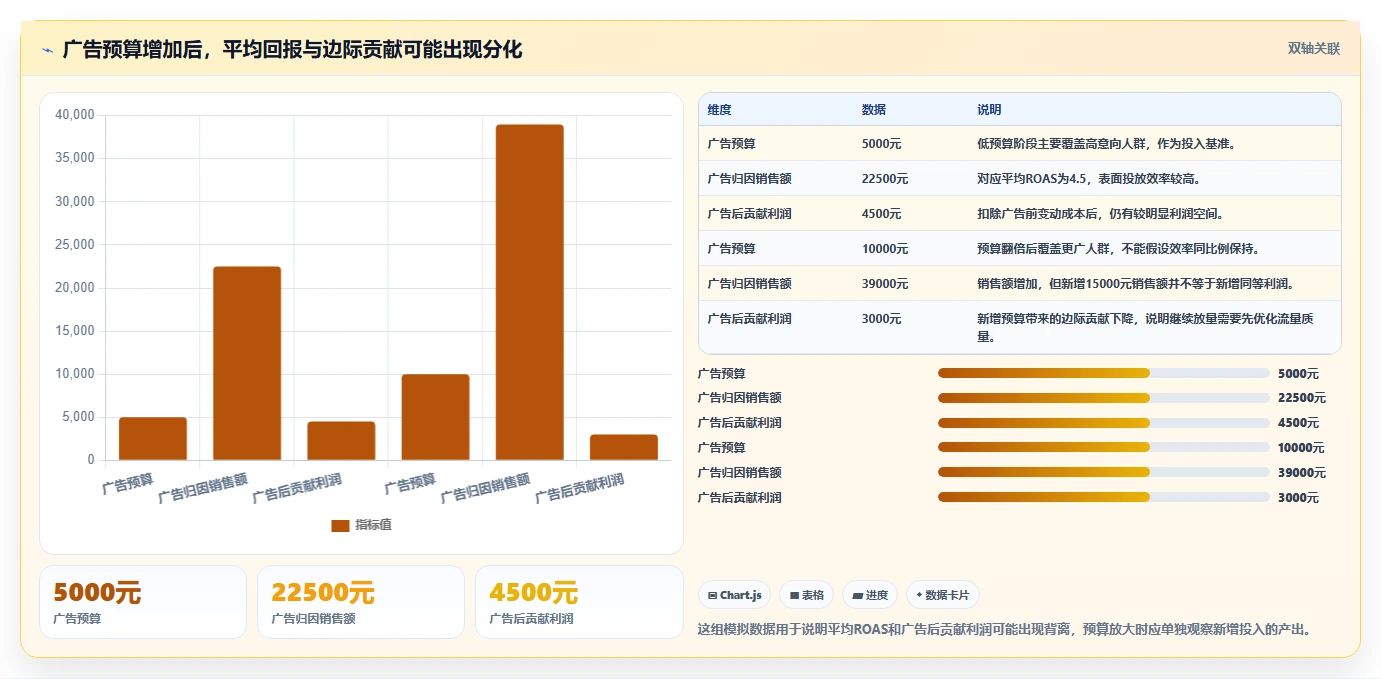
Task: Click the note beginning 销售额增加，但新增15000元
Action: tap(1136, 284)
